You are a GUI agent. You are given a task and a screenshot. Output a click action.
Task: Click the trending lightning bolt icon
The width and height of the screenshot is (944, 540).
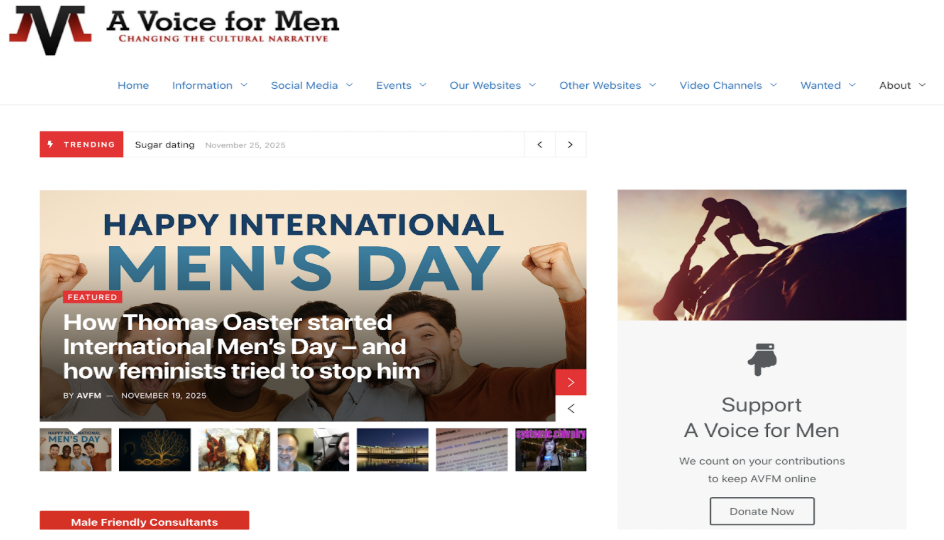click(x=51, y=144)
